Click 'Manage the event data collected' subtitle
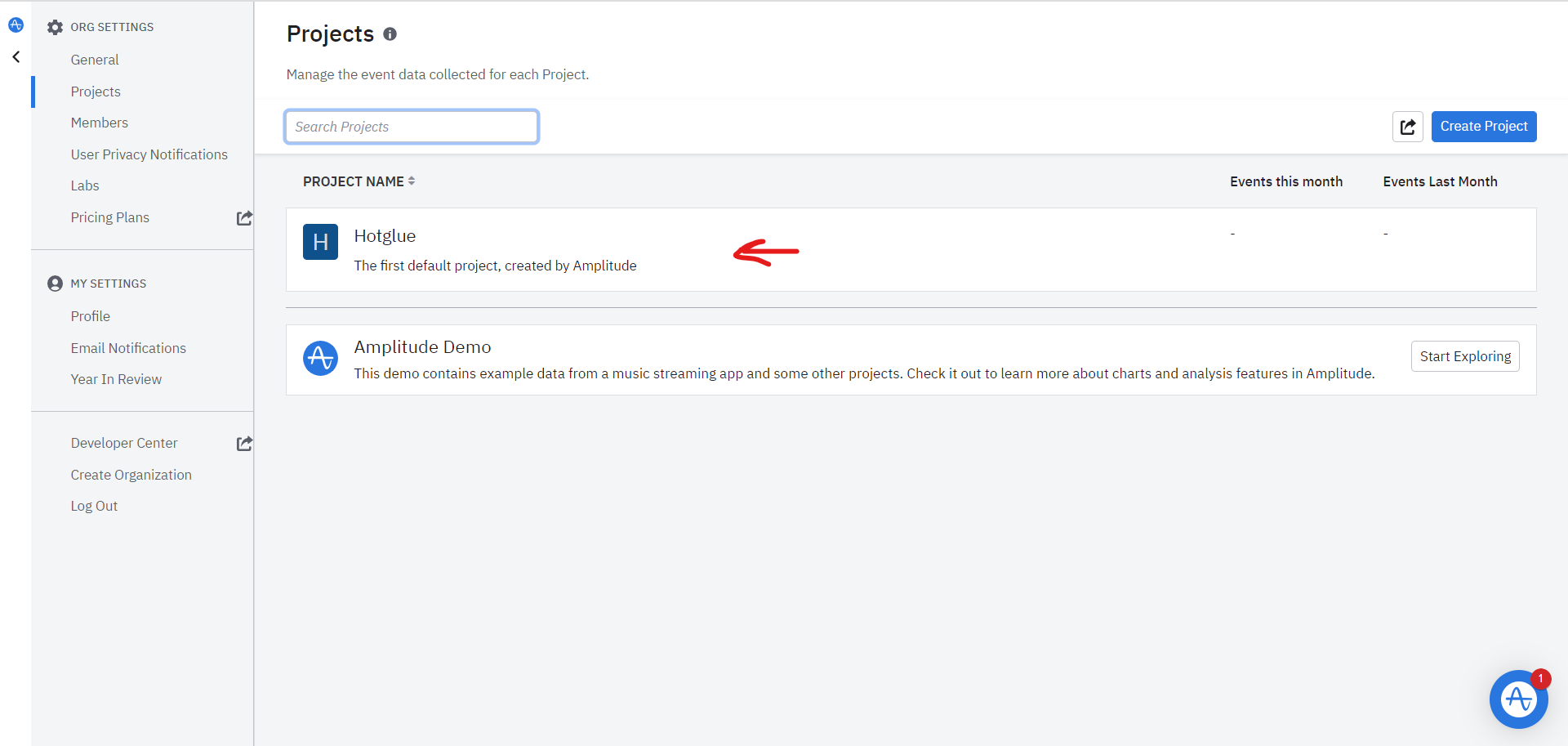The width and height of the screenshot is (1568, 746). tap(438, 74)
